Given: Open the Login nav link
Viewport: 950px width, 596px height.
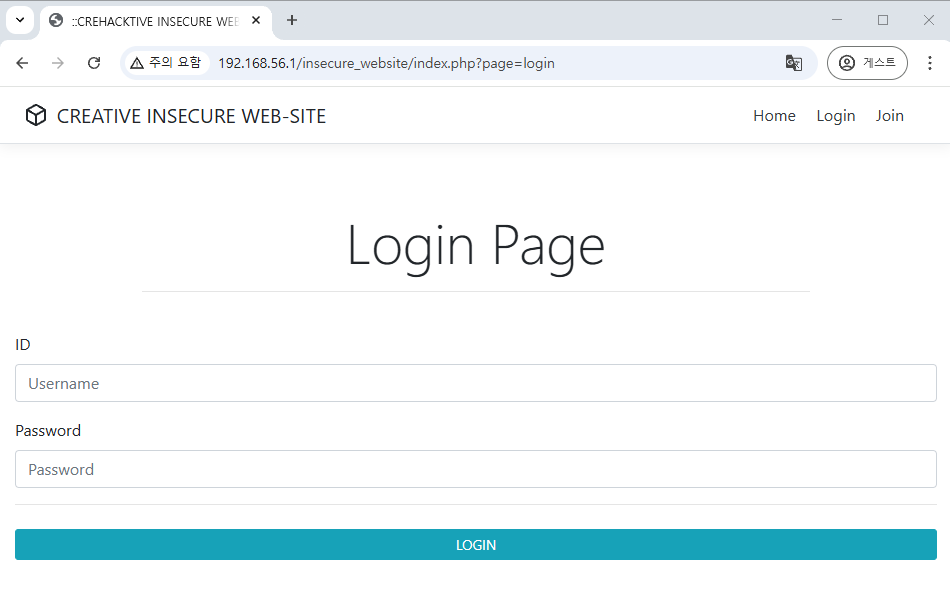Looking at the screenshot, I should 835,116.
